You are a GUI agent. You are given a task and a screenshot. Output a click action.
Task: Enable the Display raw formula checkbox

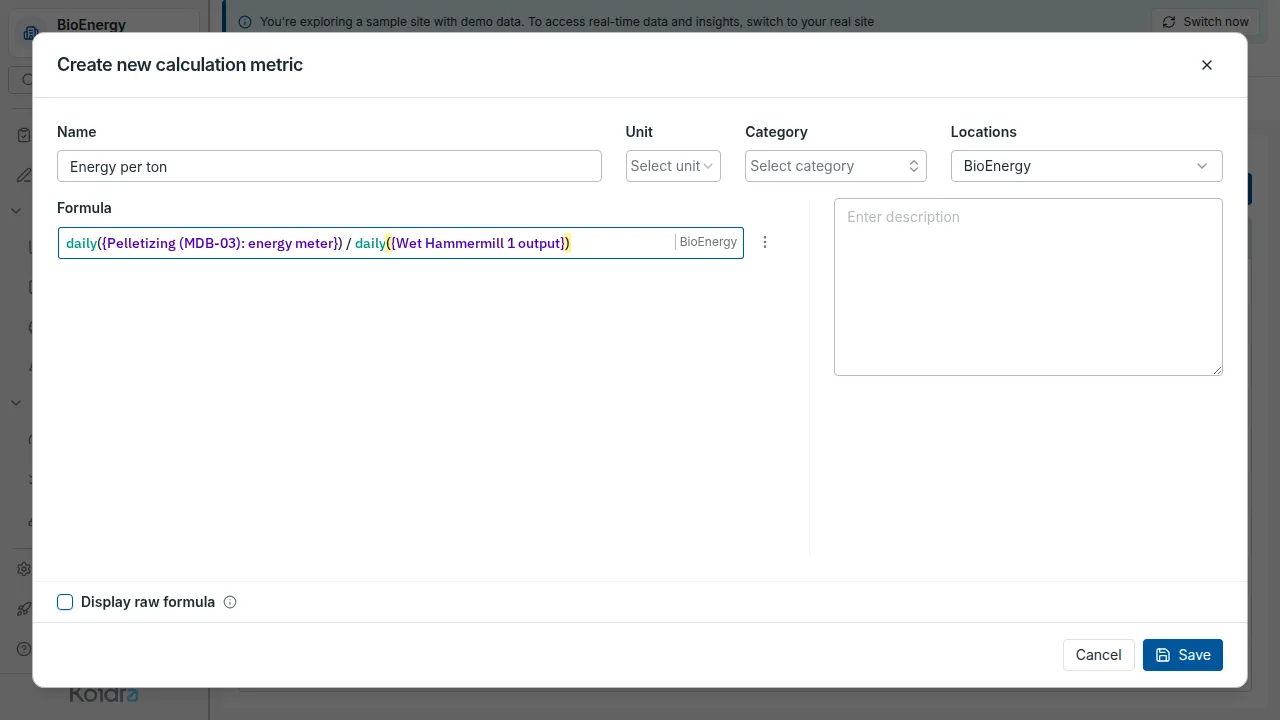coord(65,602)
